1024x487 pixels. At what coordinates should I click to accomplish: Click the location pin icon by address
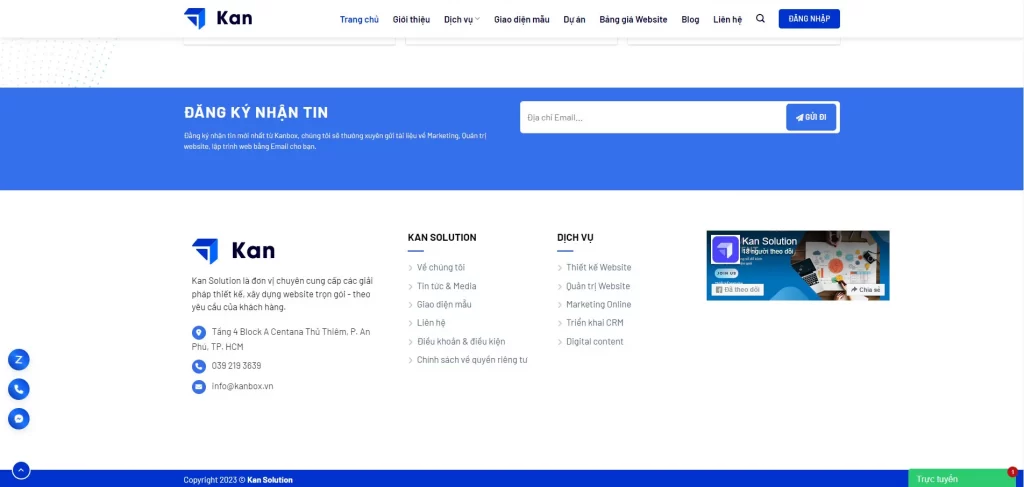point(199,332)
